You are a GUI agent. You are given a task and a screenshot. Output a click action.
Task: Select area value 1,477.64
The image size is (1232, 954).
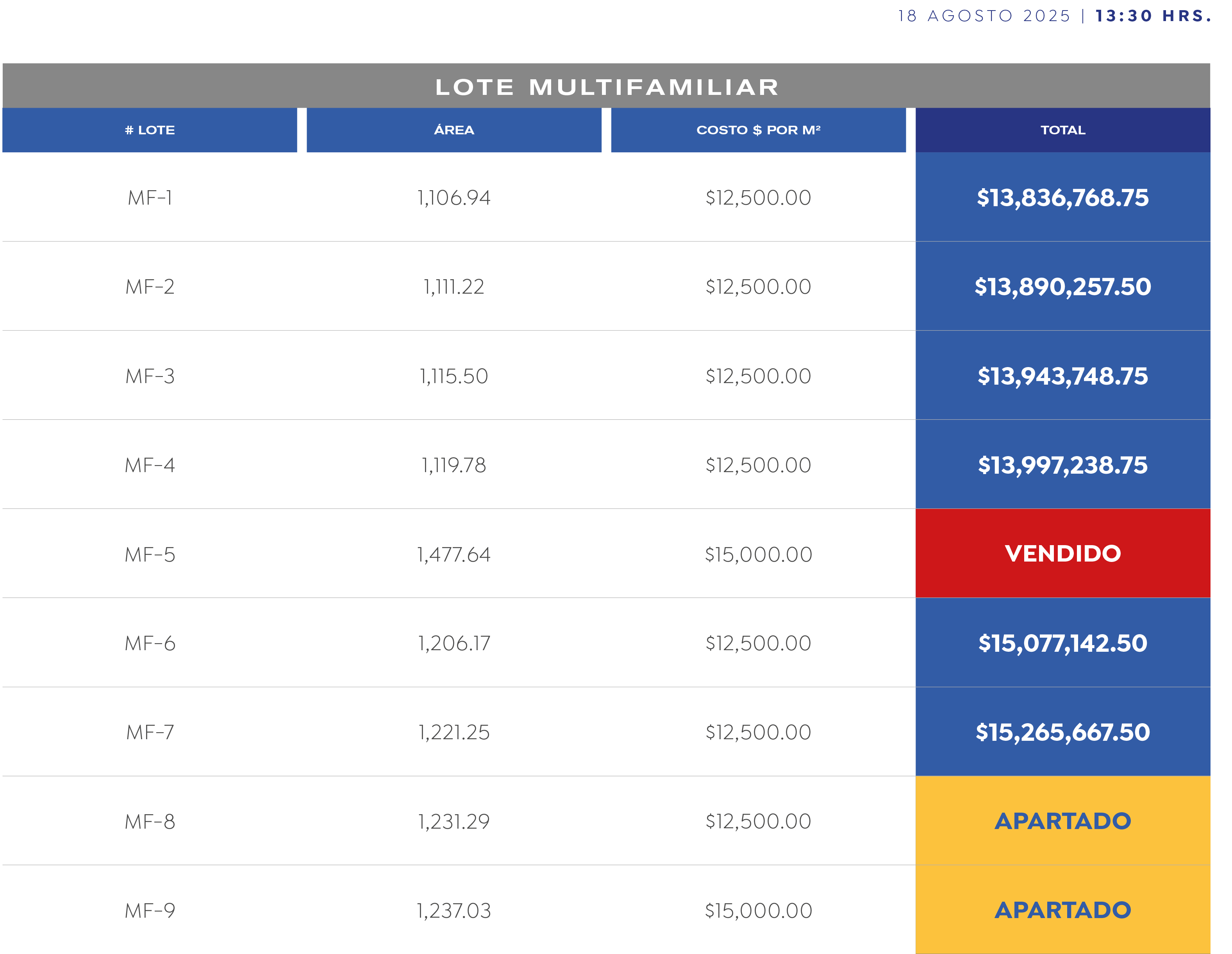[454, 555]
